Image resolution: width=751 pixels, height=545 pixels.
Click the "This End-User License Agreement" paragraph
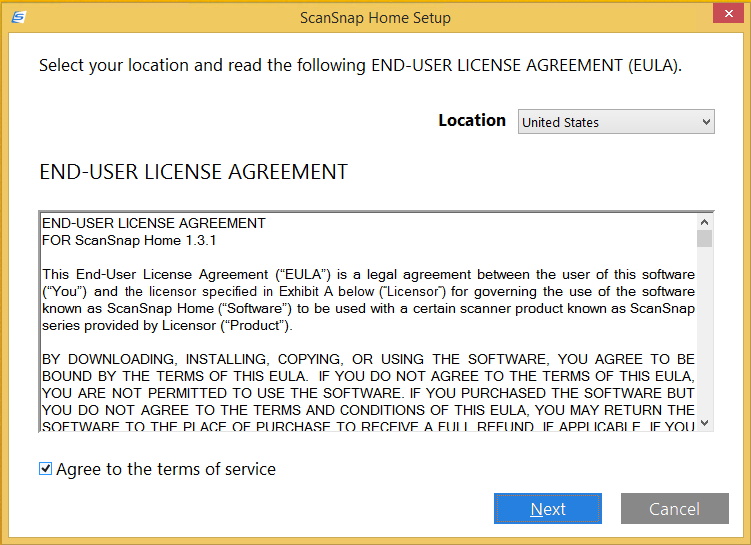tap(368, 300)
